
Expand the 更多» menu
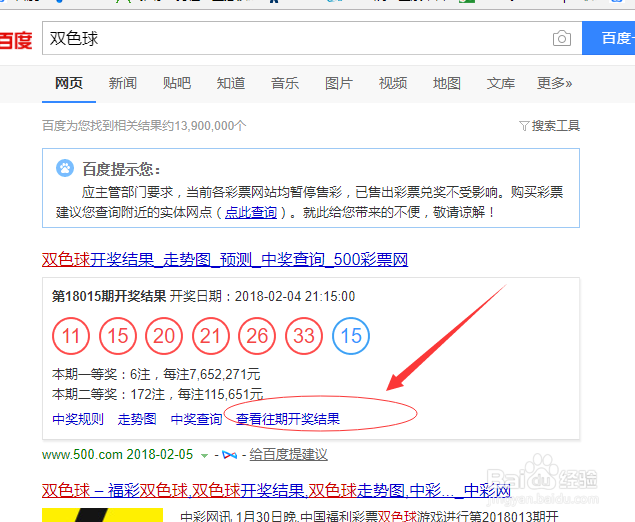pyautogui.click(x=554, y=83)
